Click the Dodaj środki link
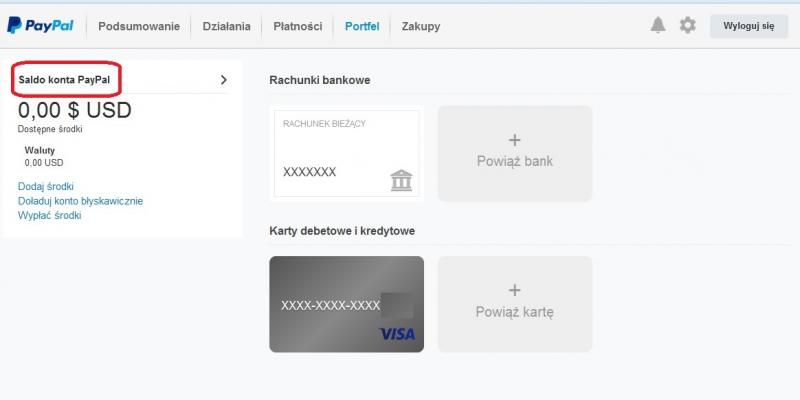Screen dimensions: 800x400 tap(46, 187)
